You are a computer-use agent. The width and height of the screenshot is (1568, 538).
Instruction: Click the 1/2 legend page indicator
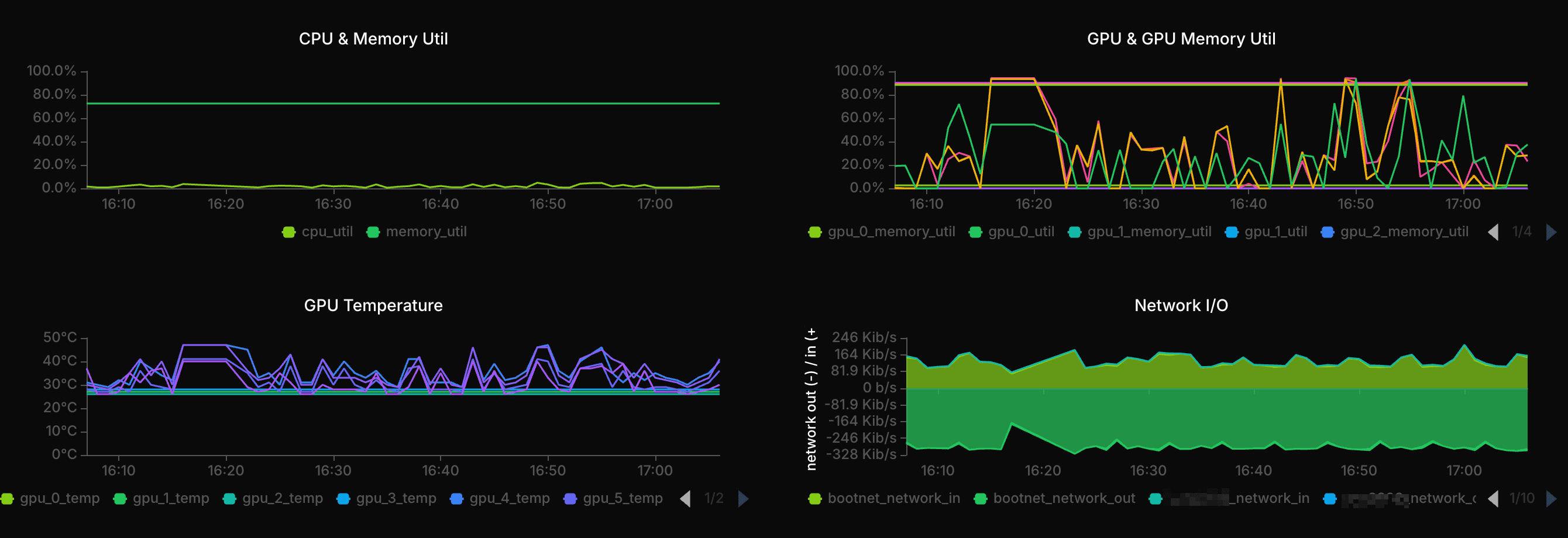[714, 498]
